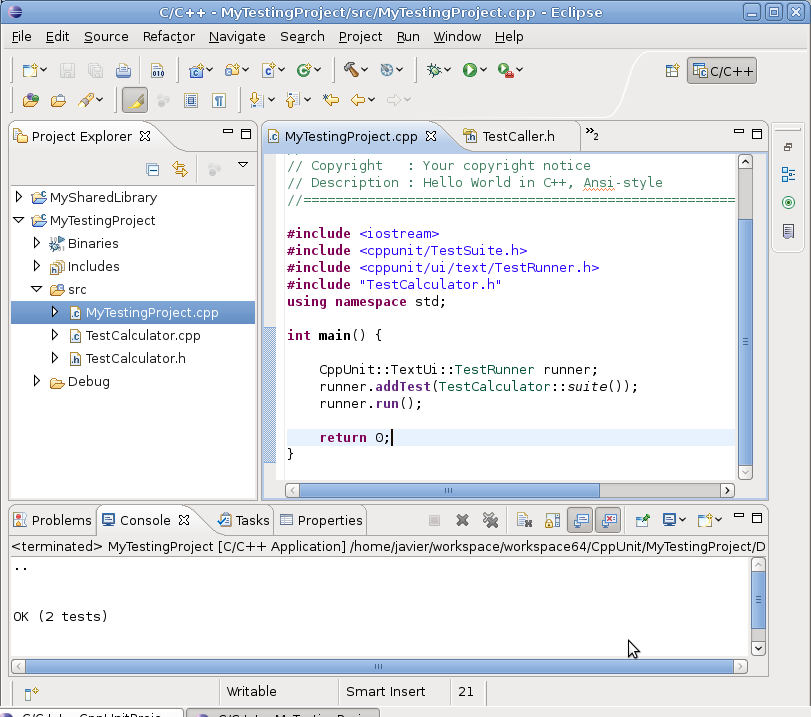Expand the Debug folder
The width and height of the screenshot is (811, 717).
[37, 381]
